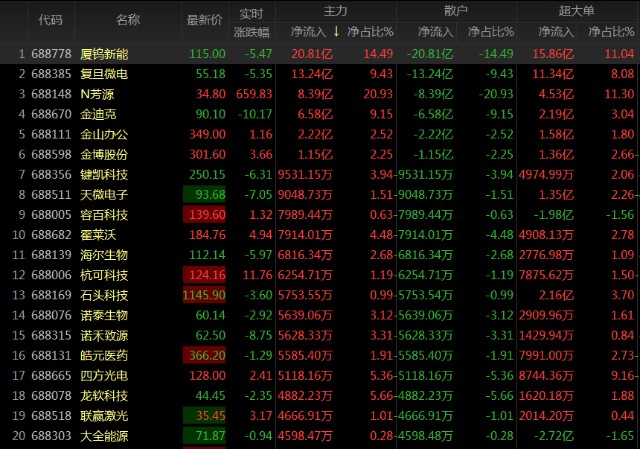Click the 代码 column header

pos(51,20)
